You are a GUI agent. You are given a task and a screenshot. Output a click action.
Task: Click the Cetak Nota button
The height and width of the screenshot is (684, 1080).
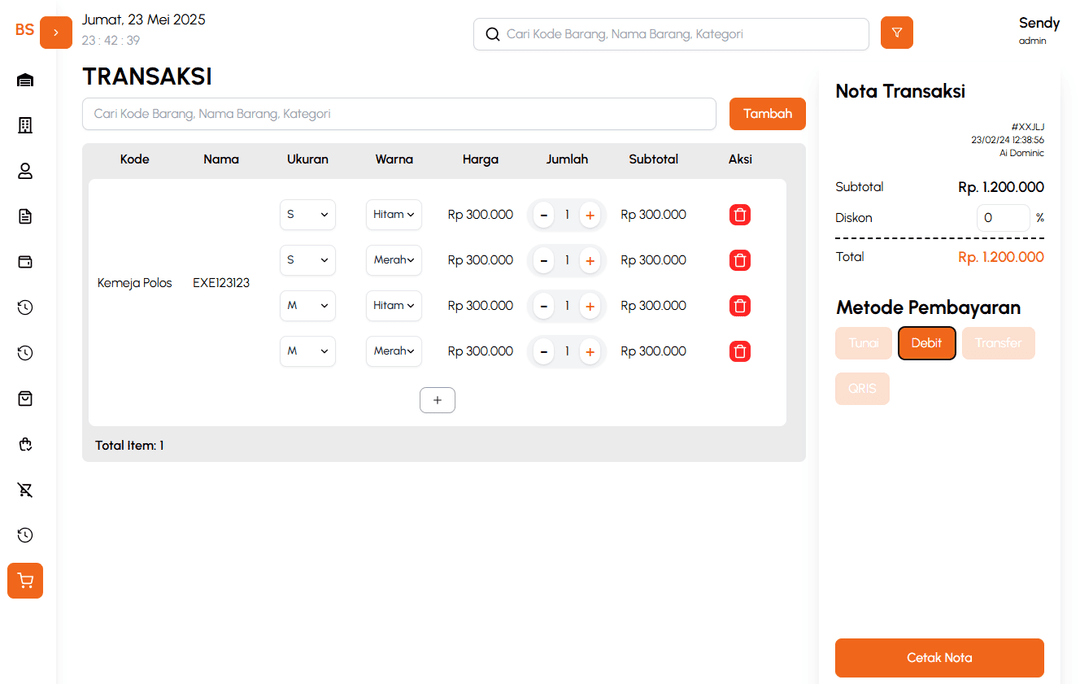pyautogui.click(x=939, y=658)
